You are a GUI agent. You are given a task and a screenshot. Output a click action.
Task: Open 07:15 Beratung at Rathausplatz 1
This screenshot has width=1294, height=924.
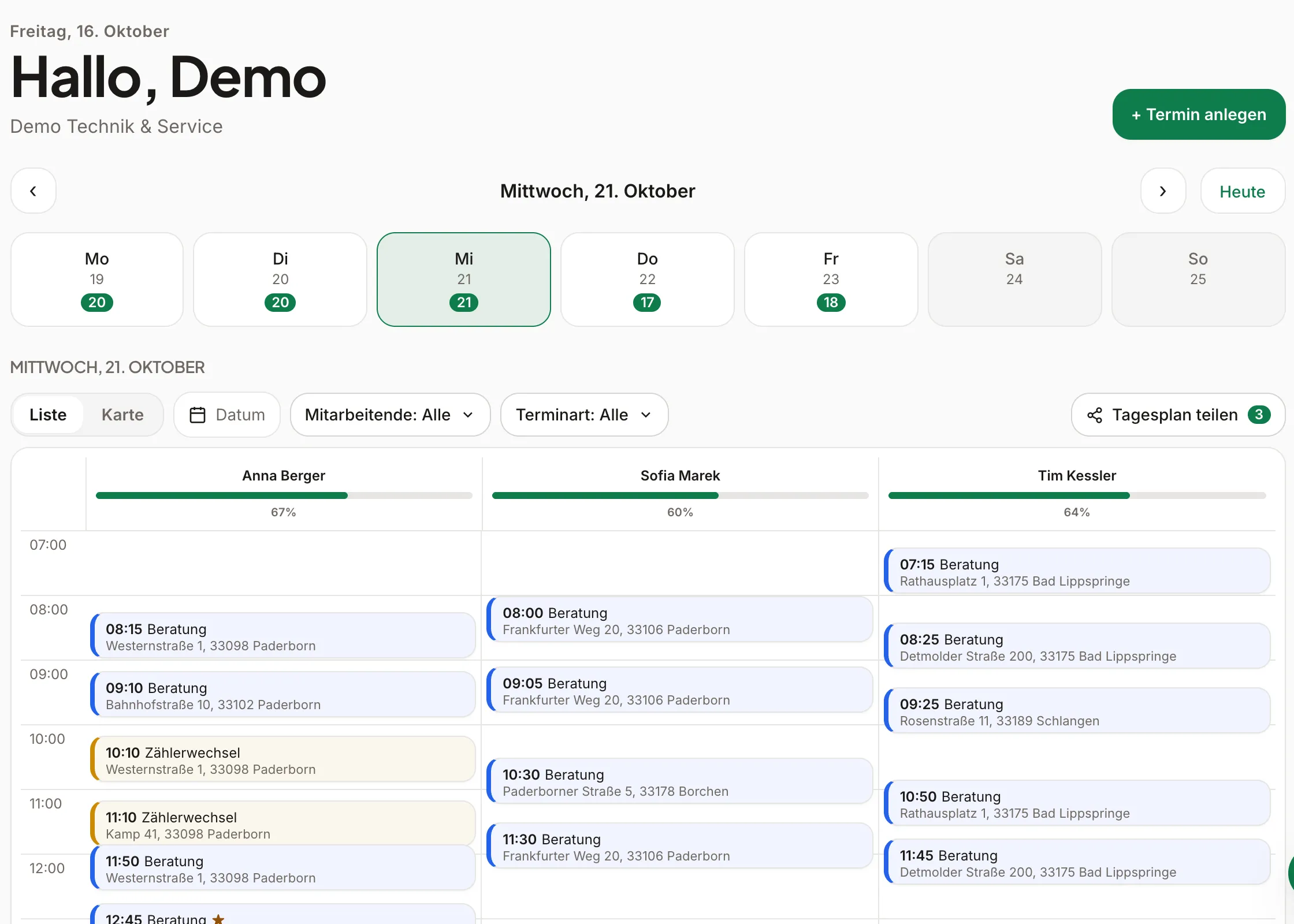pos(1077,571)
